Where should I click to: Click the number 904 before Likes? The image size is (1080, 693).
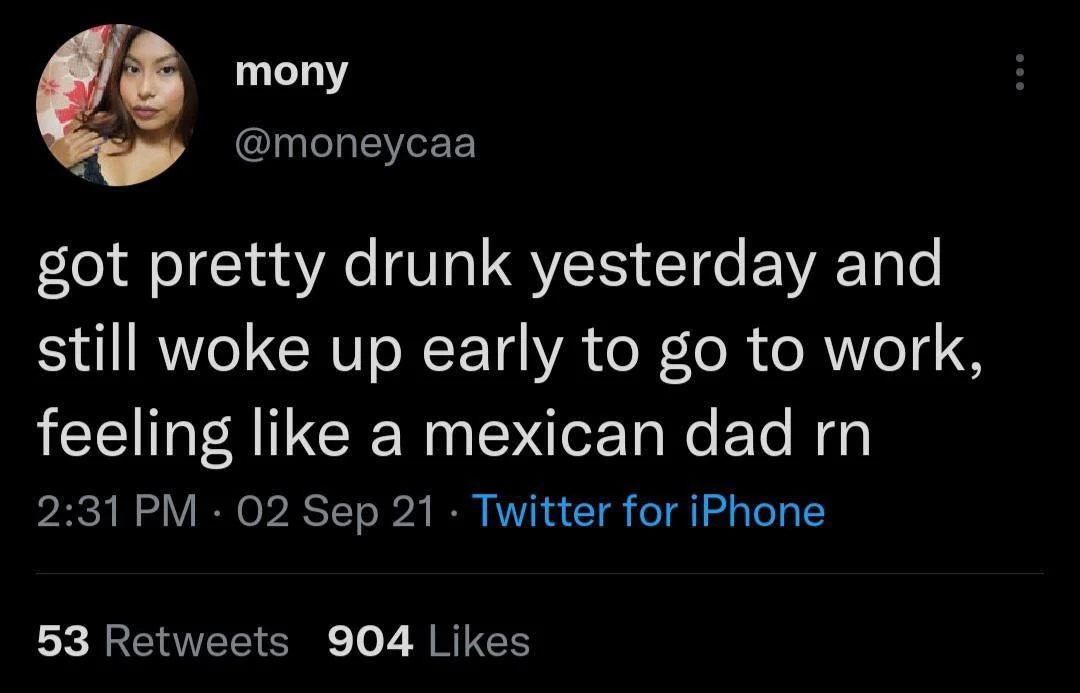click(370, 640)
